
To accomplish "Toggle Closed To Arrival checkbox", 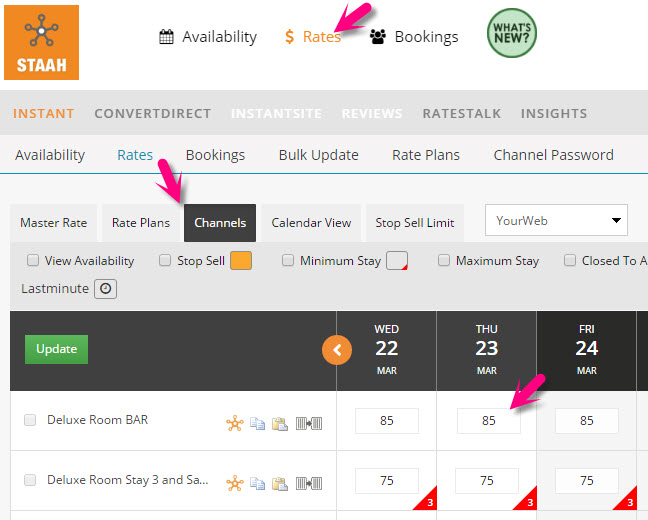I will tap(570, 260).
